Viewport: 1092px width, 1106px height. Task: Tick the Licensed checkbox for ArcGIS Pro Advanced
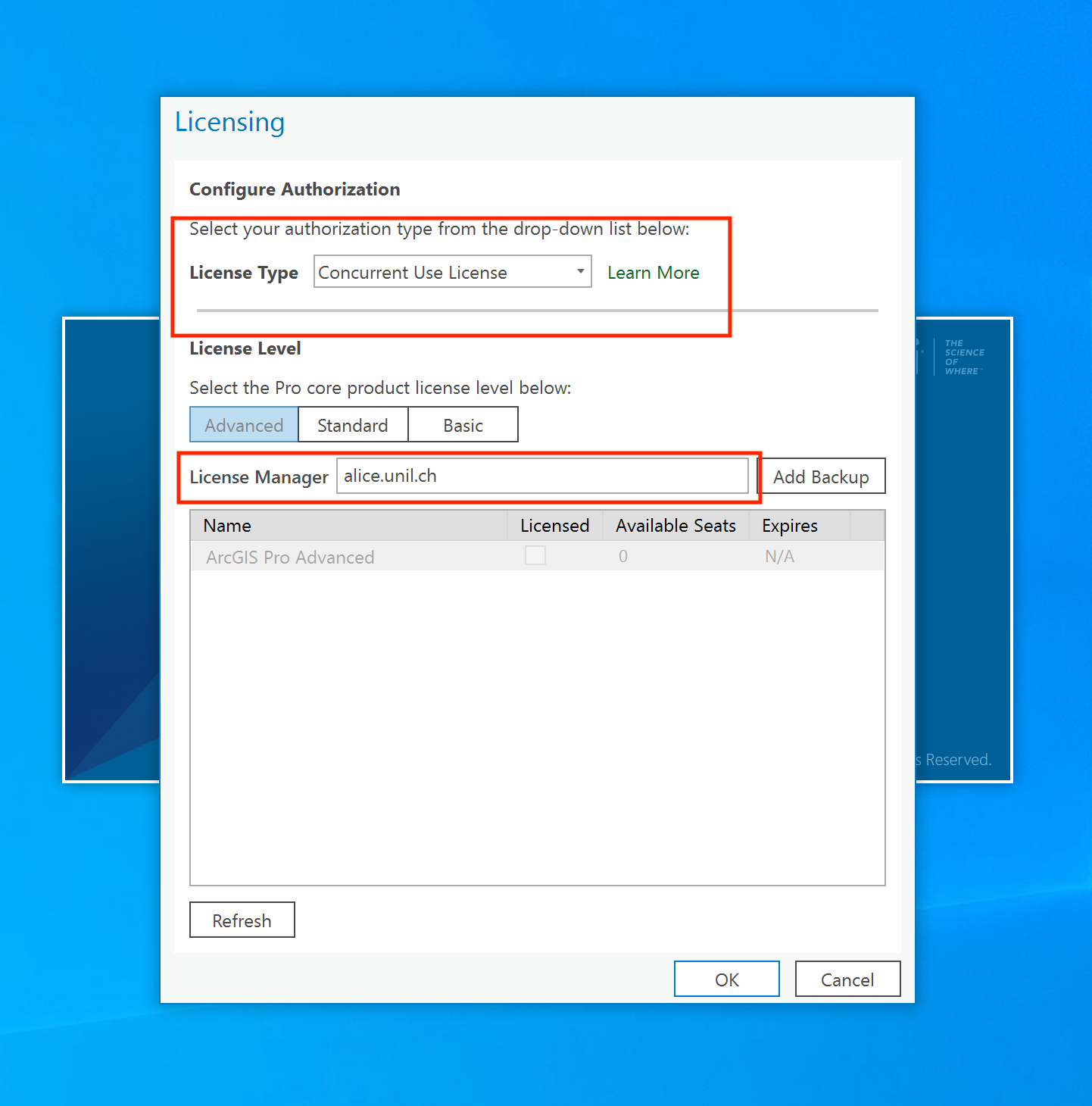coord(535,556)
